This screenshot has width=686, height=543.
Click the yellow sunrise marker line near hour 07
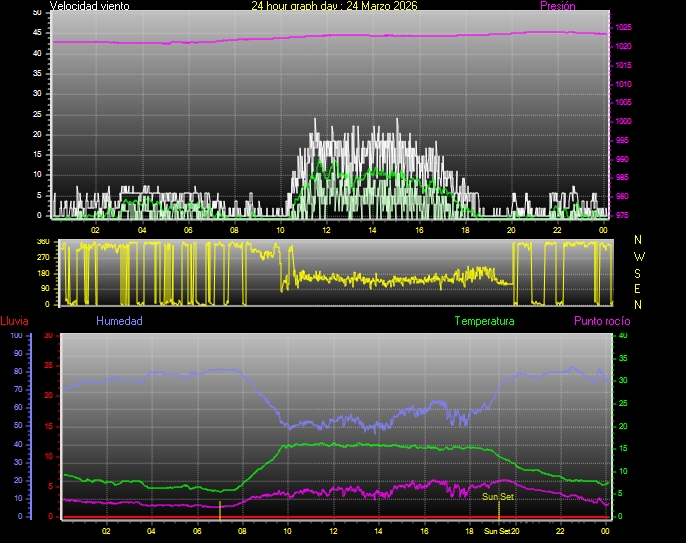(220, 508)
